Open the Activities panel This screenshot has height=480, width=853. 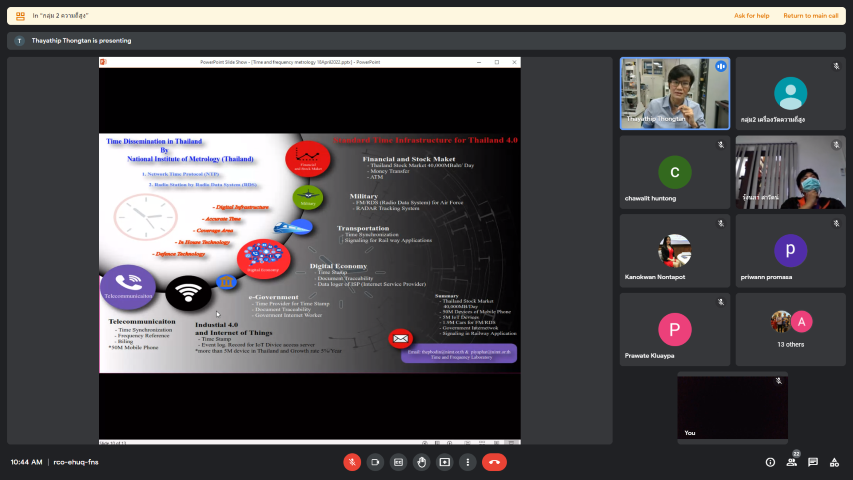[834, 462]
